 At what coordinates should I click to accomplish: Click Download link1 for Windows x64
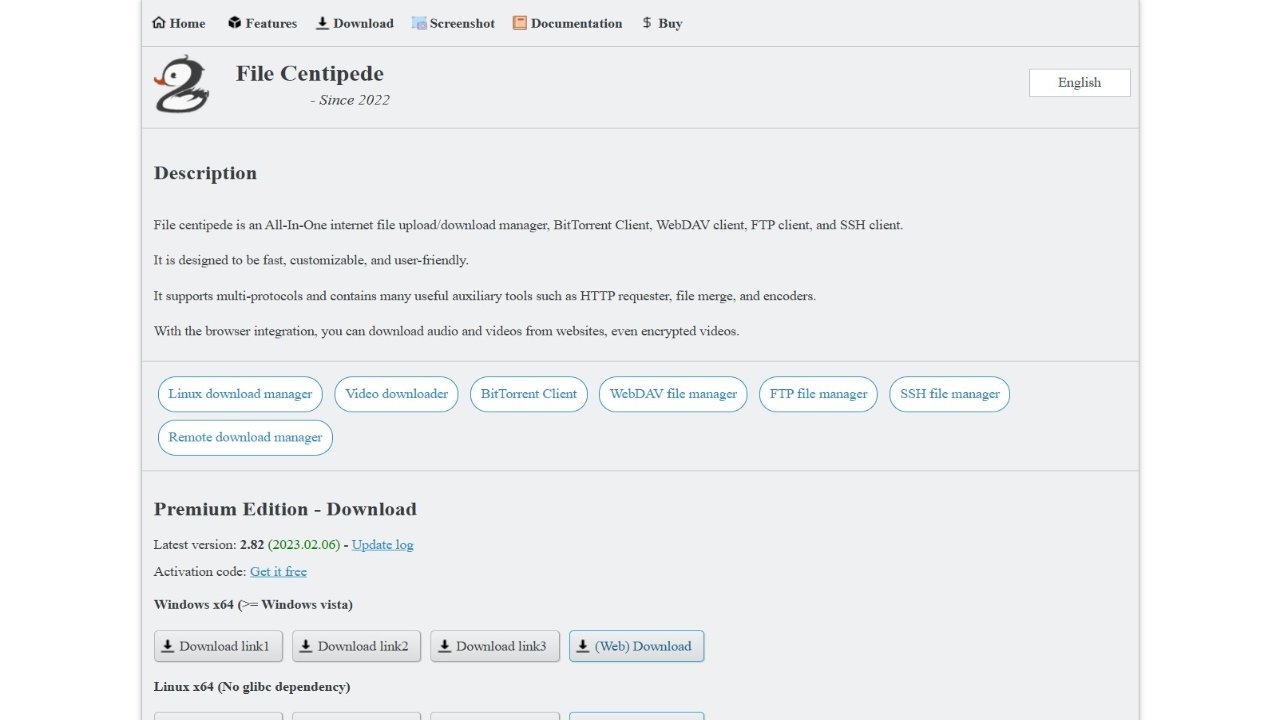pos(218,646)
